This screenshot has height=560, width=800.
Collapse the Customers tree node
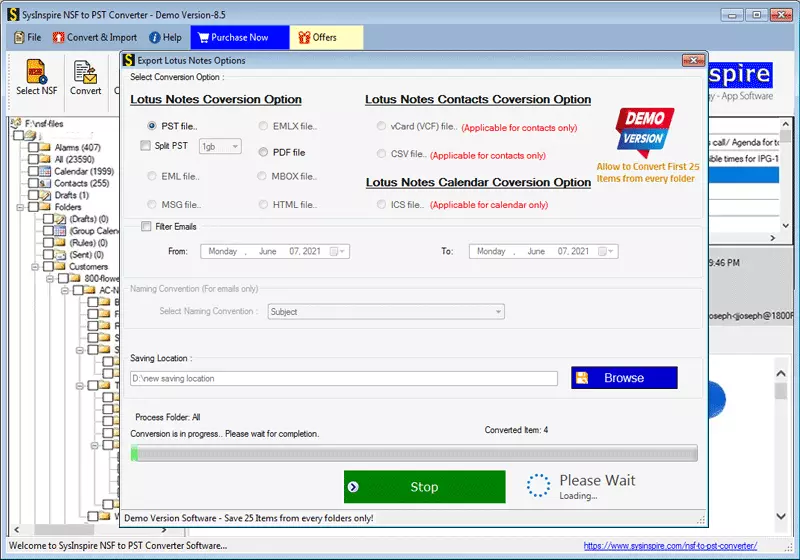tap(35, 267)
